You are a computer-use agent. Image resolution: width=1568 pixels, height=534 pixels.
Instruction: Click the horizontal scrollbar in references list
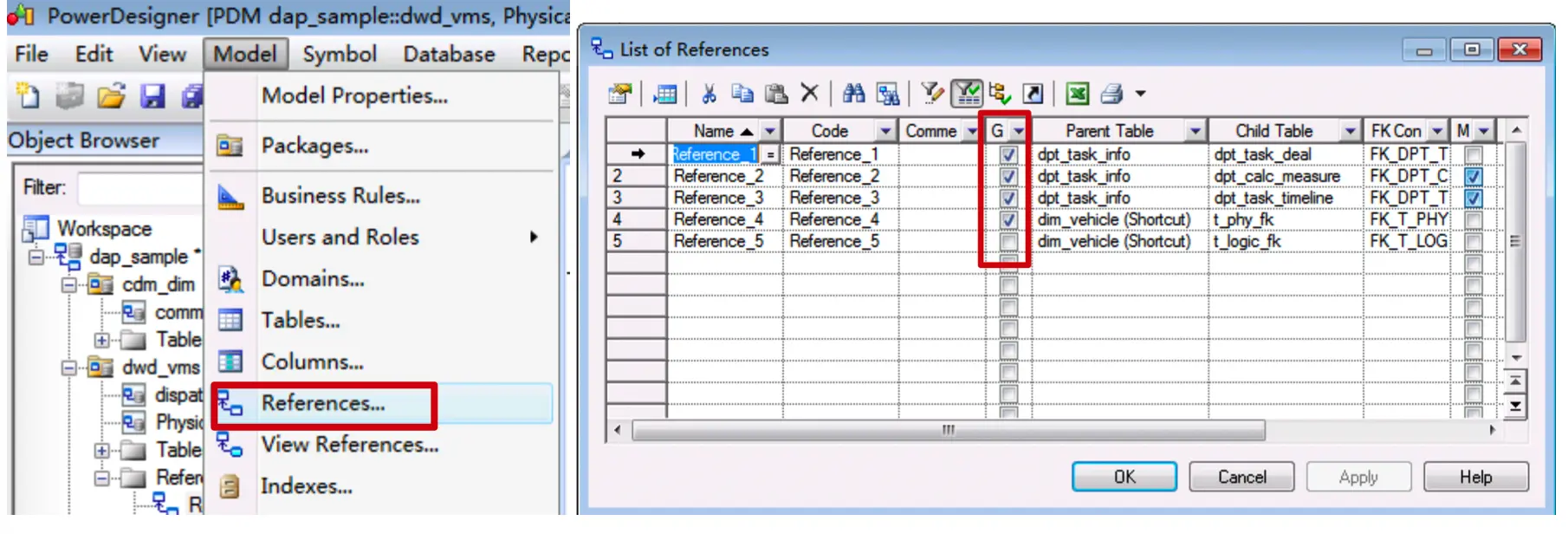[x=949, y=430]
